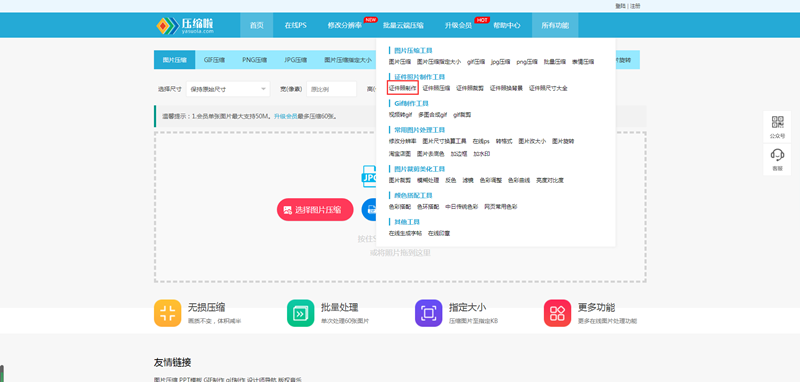Click 淘宝详图 in the 所有功能 menu

pos(399,154)
